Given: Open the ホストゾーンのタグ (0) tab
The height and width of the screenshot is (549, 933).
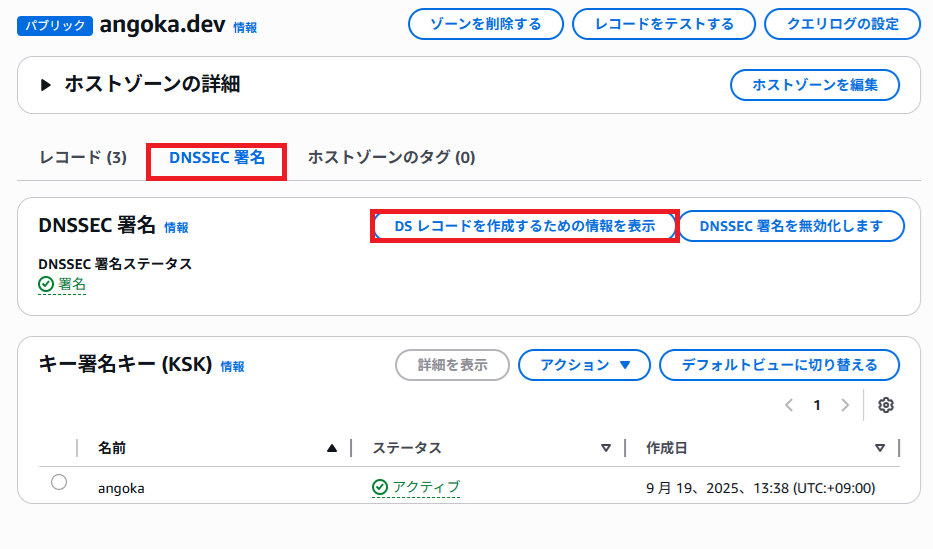Looking at the screenshot, I should [x=391, y=158].
